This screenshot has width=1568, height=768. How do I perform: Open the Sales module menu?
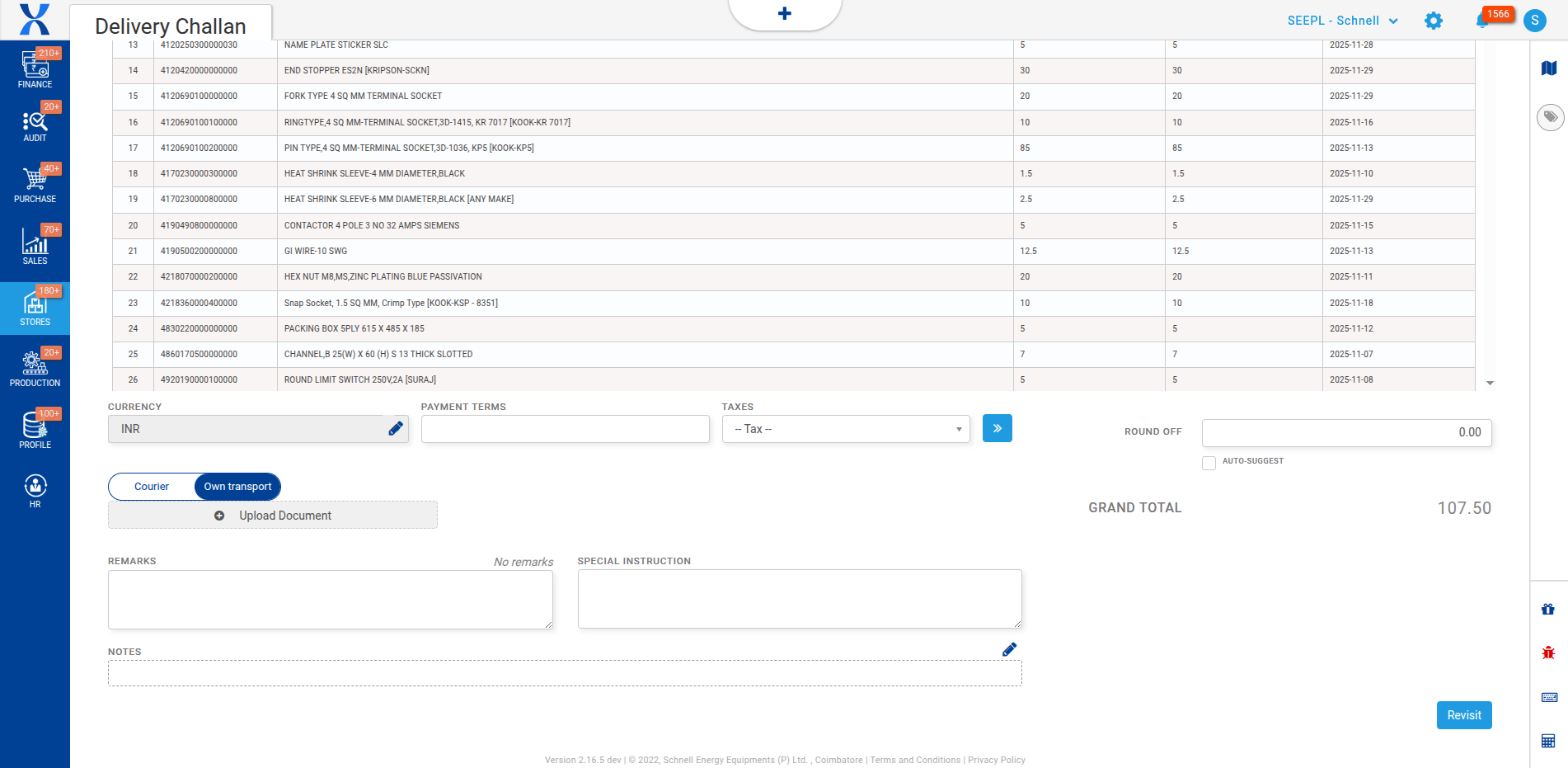tap(35, 246)
